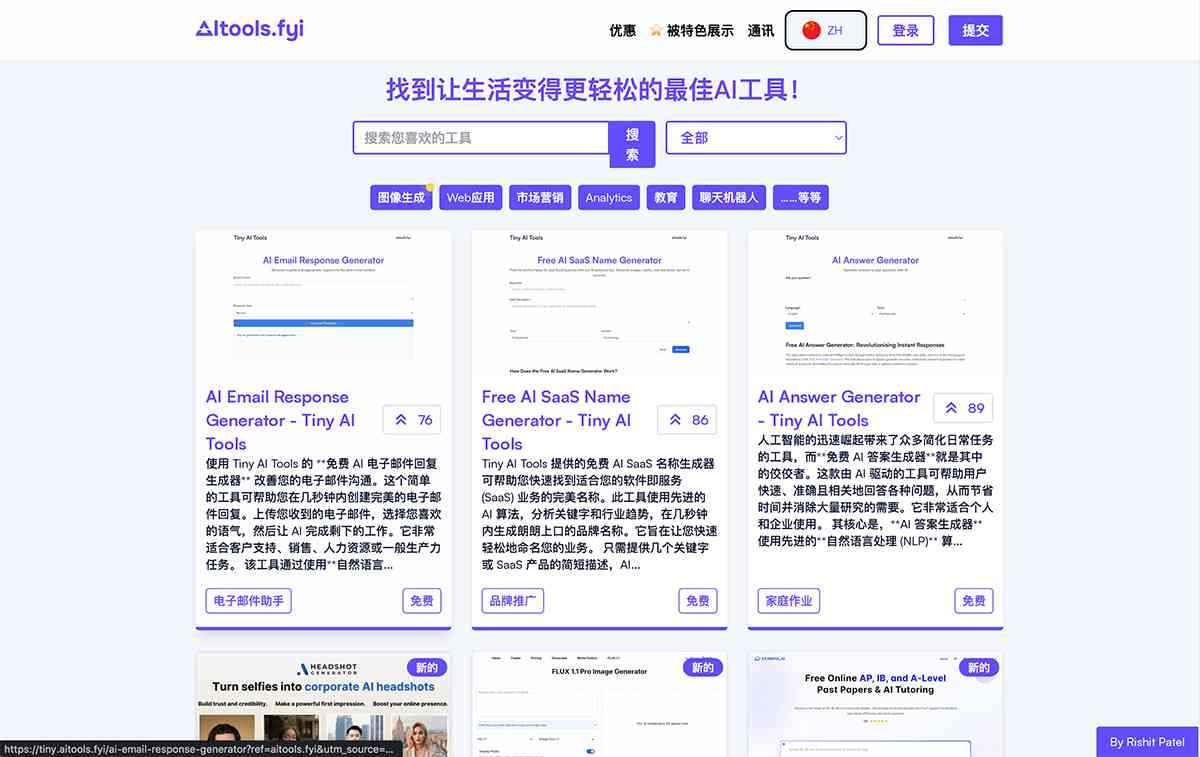Click the 搜索 button
The image size is (1200, 757).
click(x=632, y=144)
